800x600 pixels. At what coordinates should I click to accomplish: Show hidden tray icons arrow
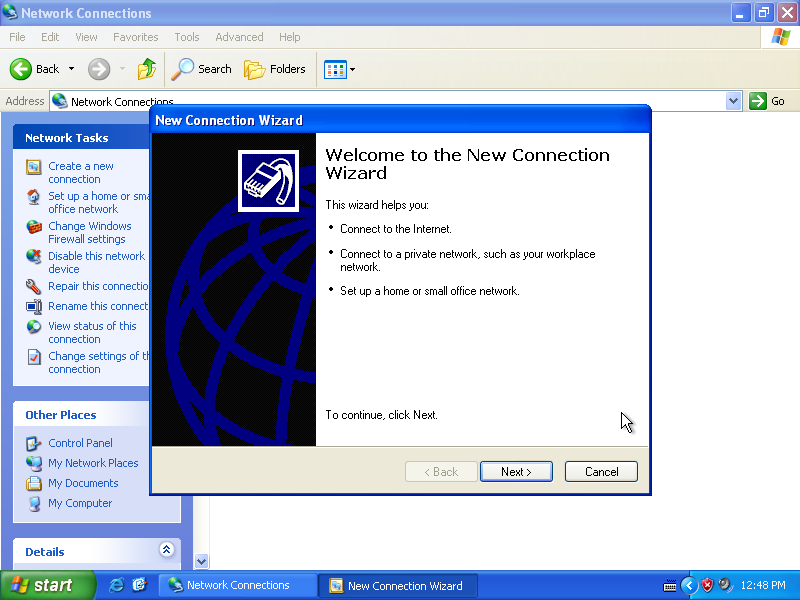[689, 585]
